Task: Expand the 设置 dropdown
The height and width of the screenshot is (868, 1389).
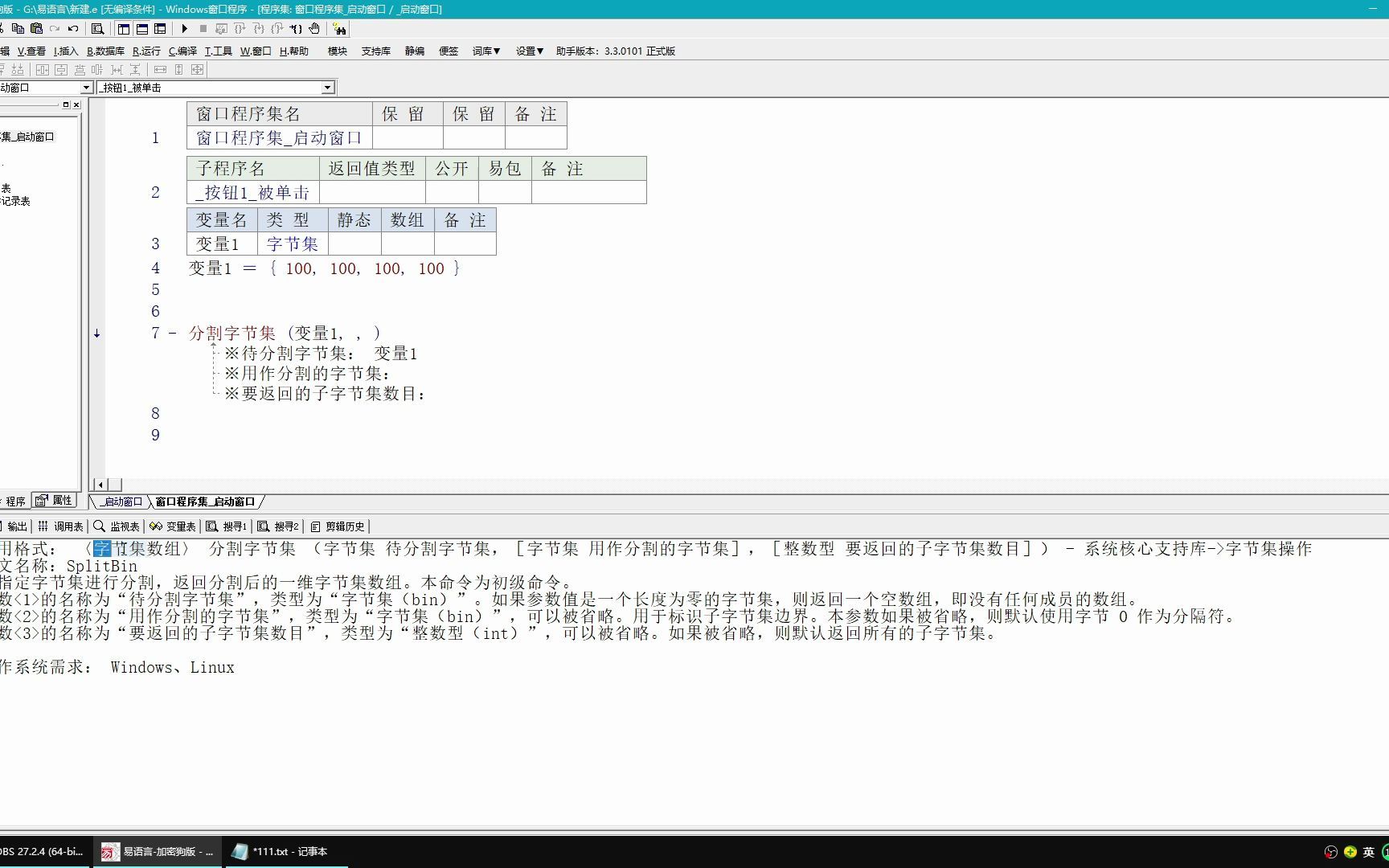Action: (530, 51)
